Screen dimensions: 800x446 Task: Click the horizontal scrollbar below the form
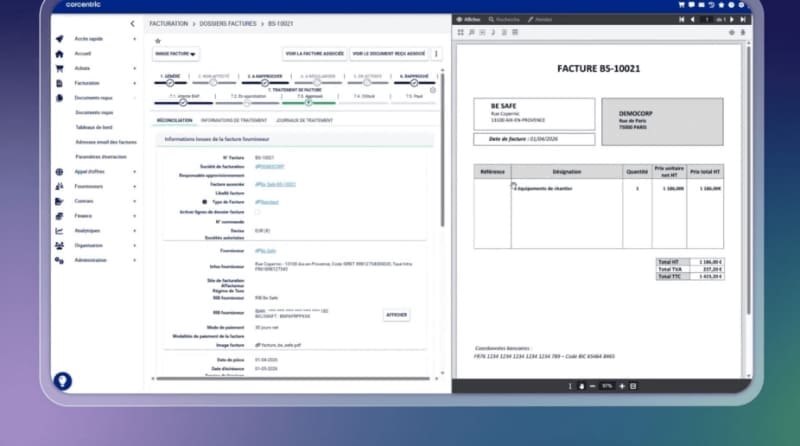(x=293, y=379)
